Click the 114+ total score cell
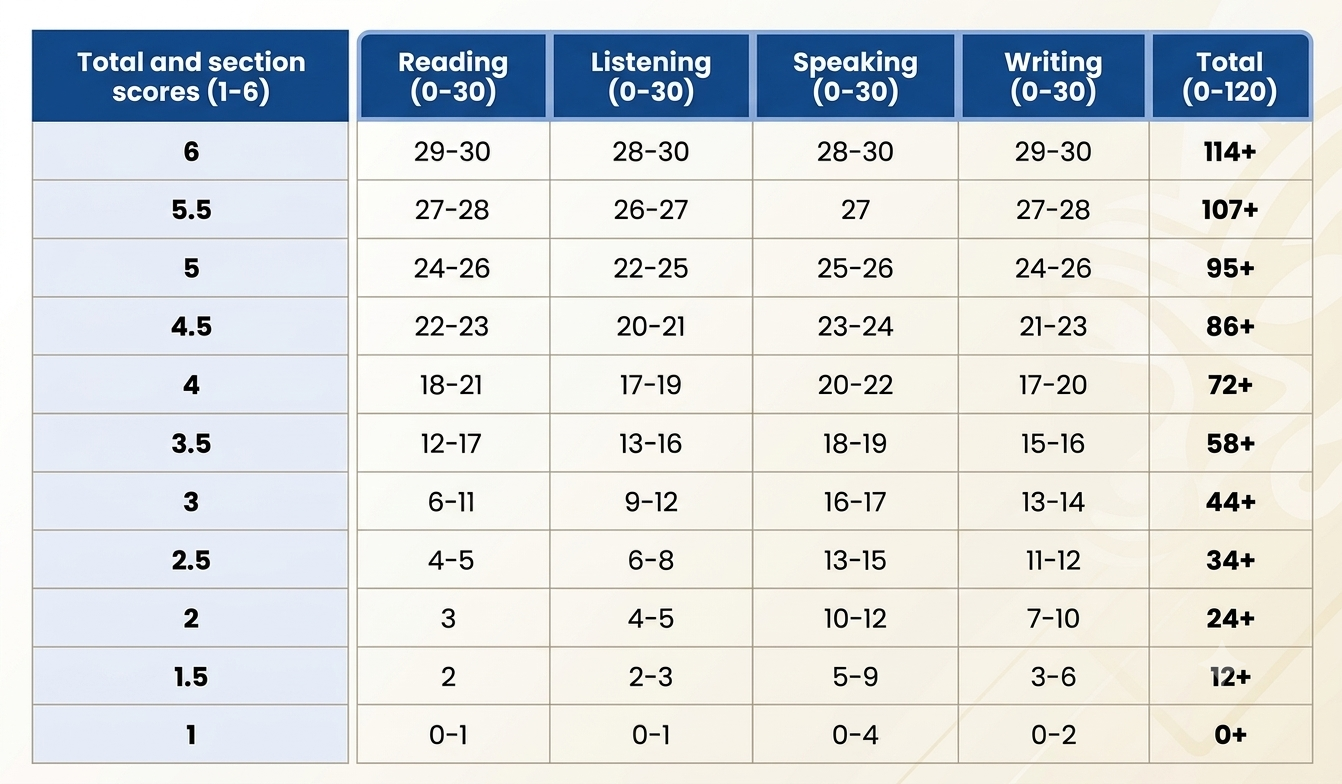Image resolution: width=1342 pixels, height=784 pixels. click(x=1230, y=151)
